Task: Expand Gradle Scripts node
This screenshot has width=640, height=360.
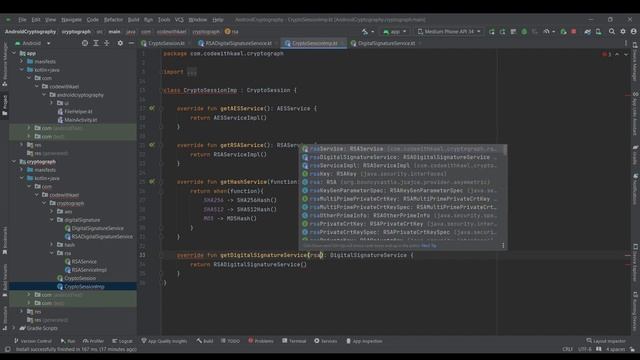Action: [14, 328]
